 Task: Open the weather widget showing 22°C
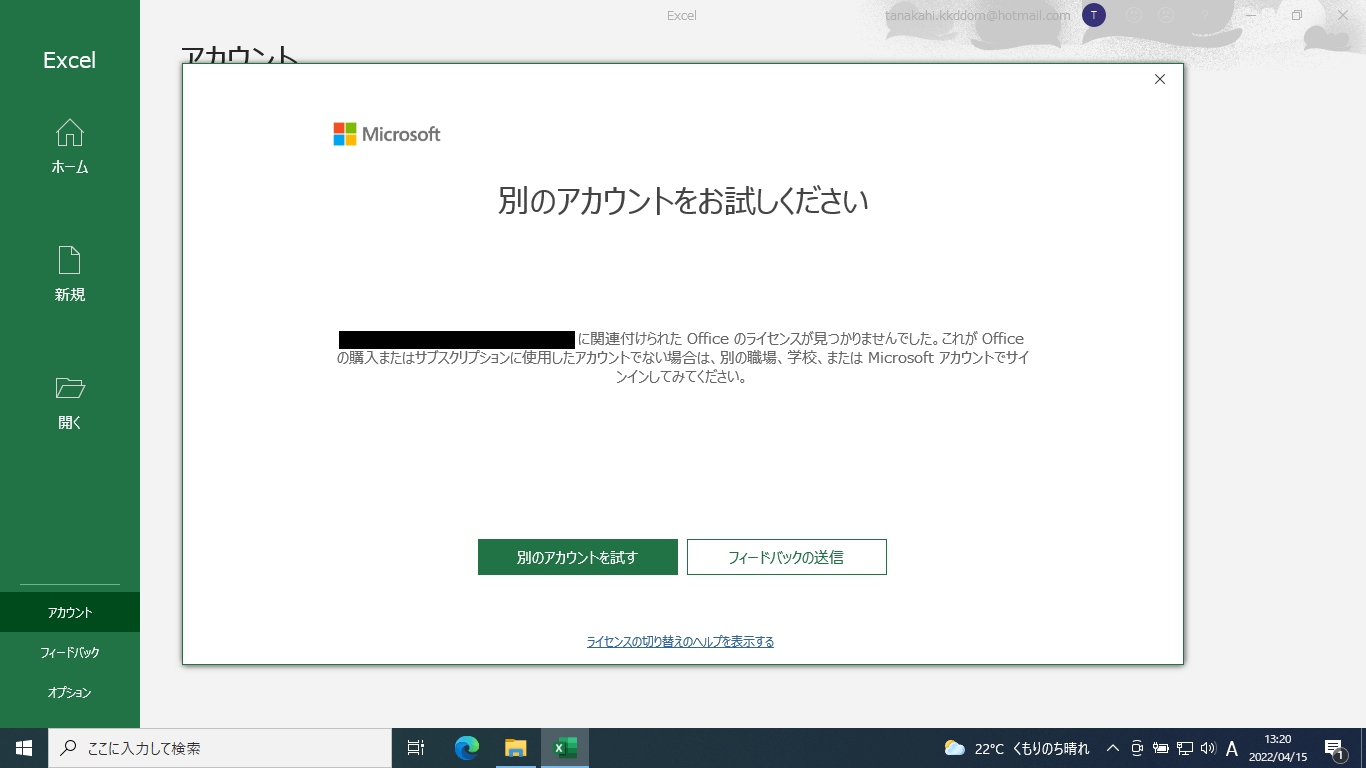pos(1017,748)
